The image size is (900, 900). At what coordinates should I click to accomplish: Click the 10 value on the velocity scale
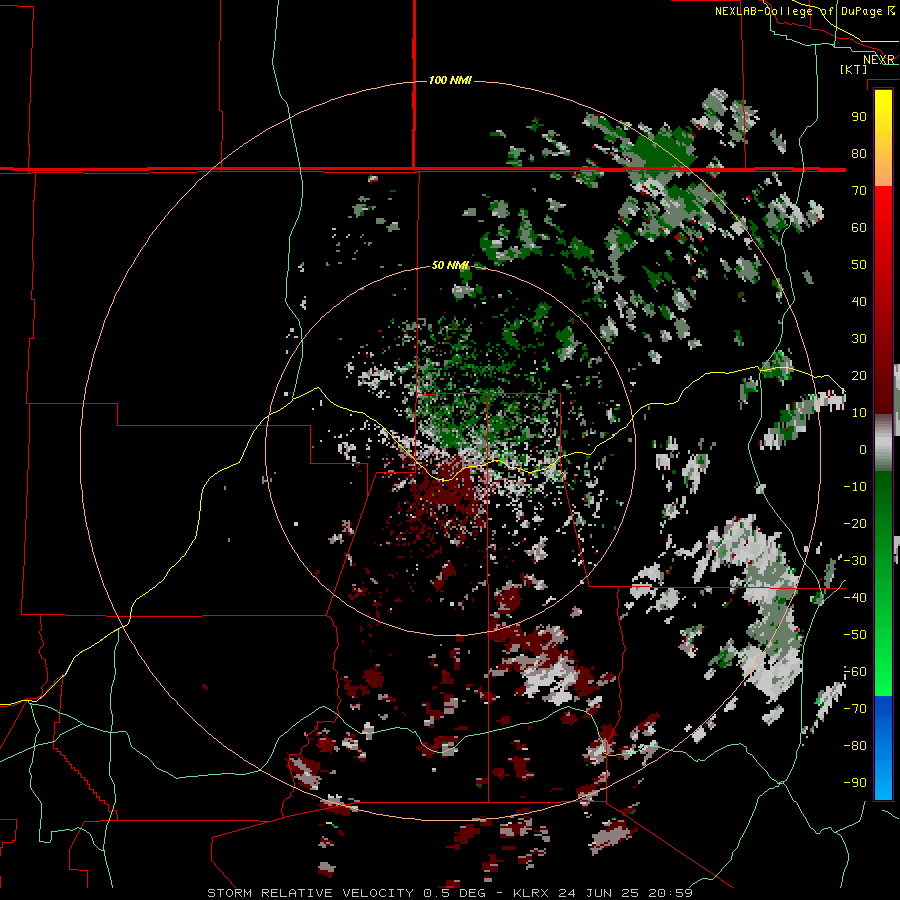pos(859,413)
